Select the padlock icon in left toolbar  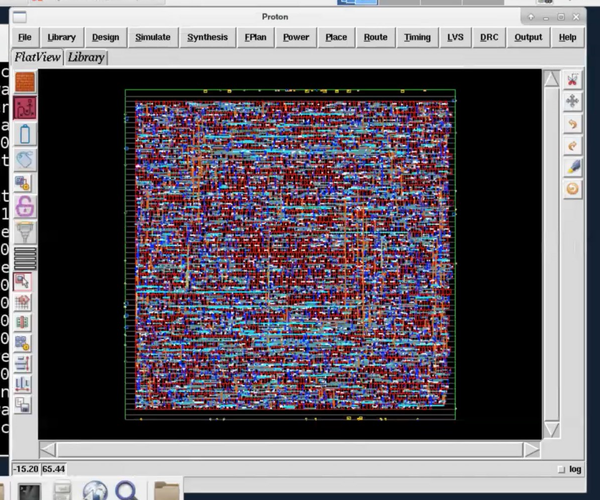coord(24,207)
